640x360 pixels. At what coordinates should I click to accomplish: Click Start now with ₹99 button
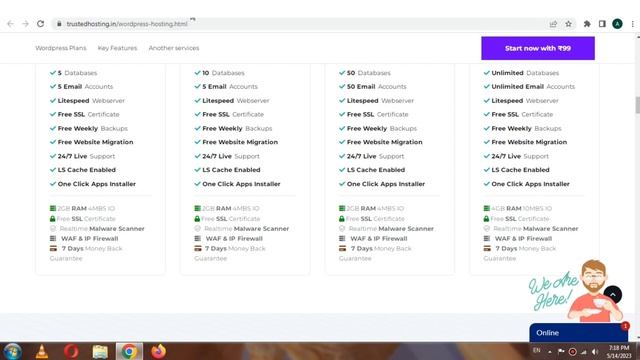(538, 48)
